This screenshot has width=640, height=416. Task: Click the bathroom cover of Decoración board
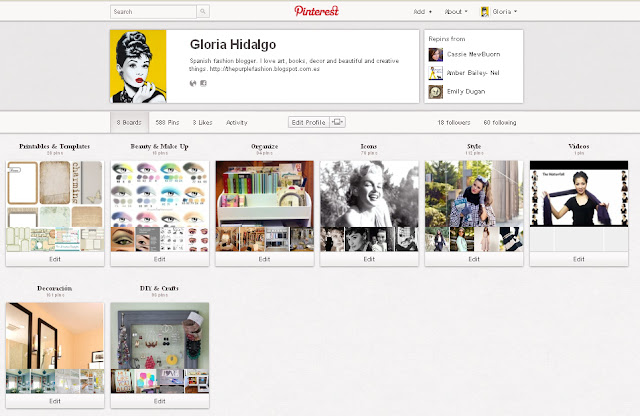[x=55, y=336]
